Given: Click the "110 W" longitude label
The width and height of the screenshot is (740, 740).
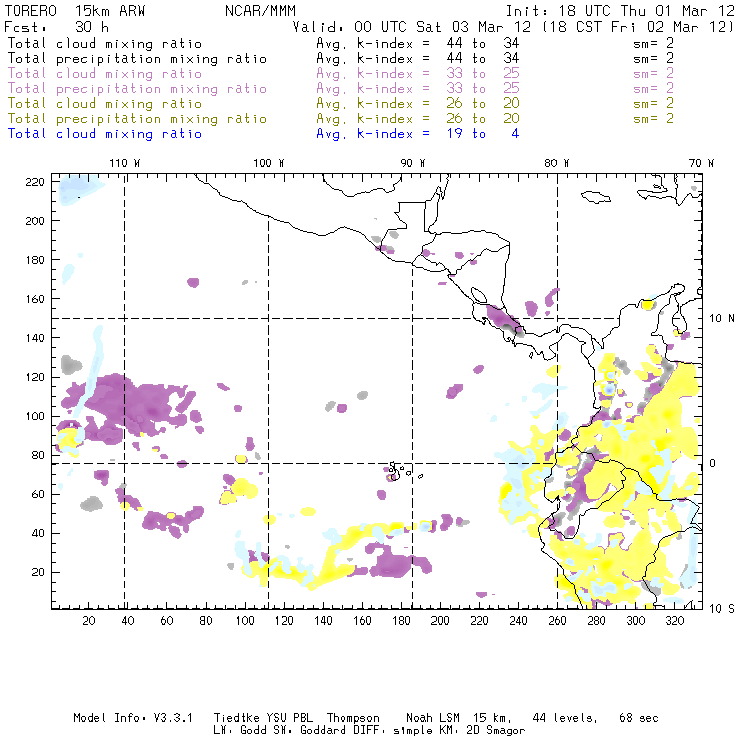Looking at the screenshot, I should coord(124,163).
